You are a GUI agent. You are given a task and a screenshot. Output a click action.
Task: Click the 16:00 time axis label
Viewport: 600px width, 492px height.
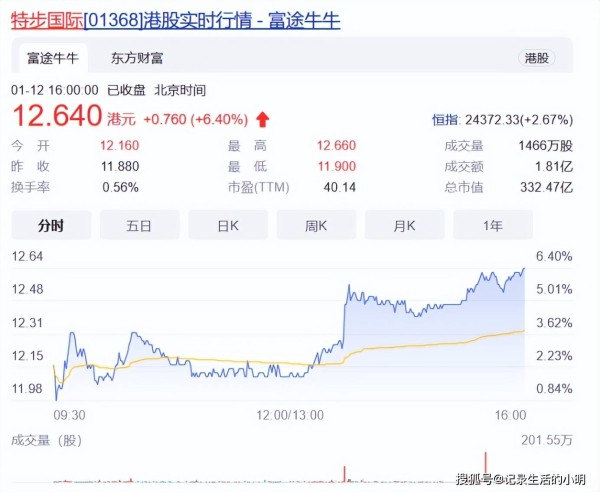tap(510, 415)
